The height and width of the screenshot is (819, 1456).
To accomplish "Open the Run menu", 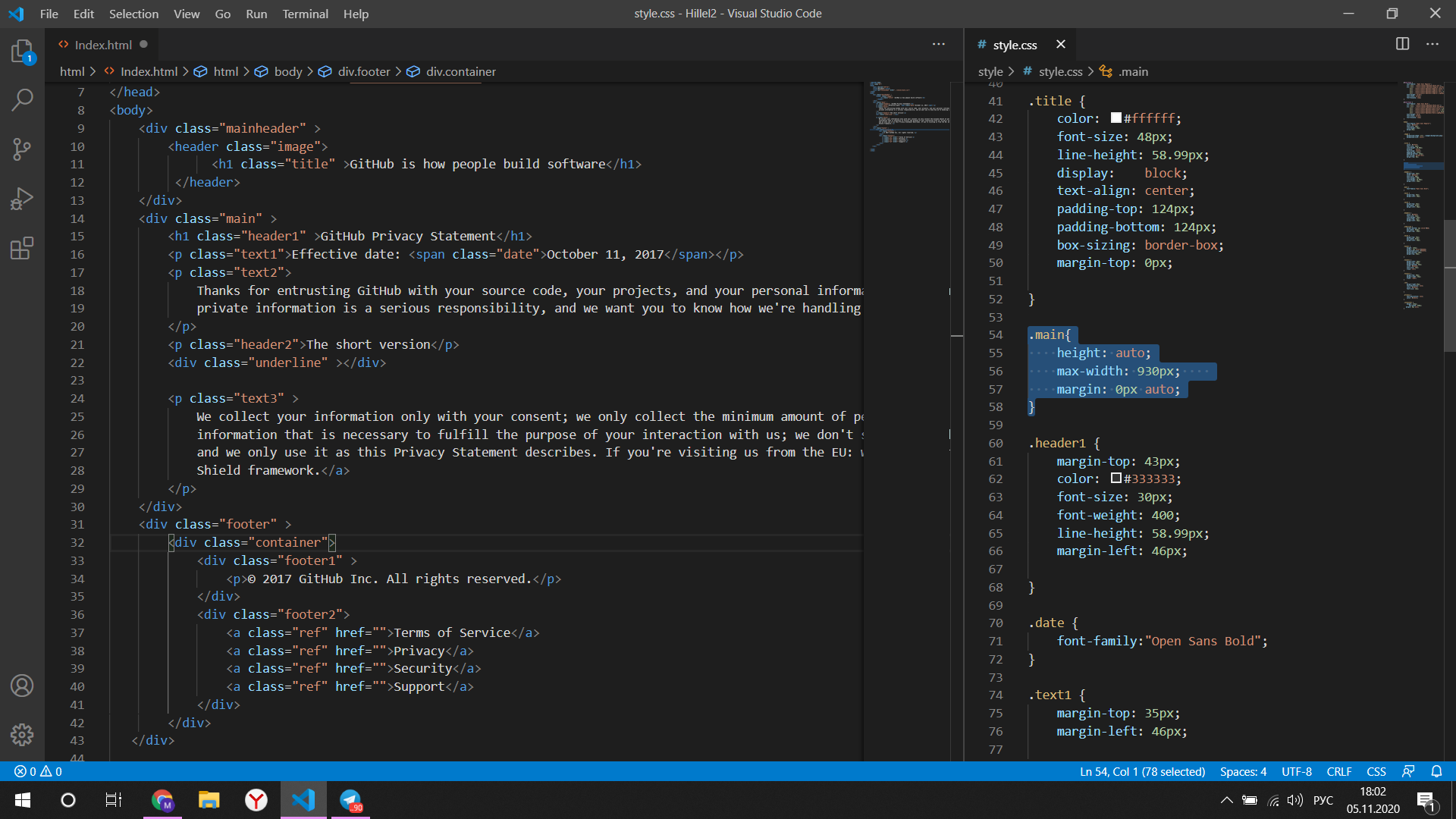I will [x=256, y=14].
